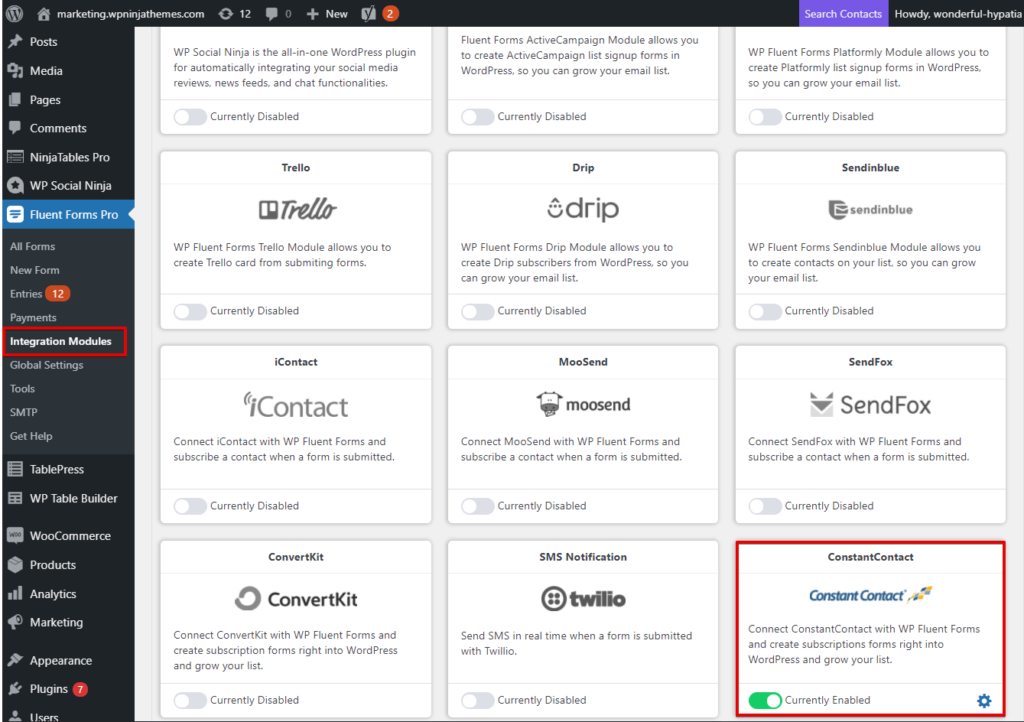Viewport: 1024px width, 722px height.
Task: Open Entries submenu with 12 badge
Action: coord(39,294)
